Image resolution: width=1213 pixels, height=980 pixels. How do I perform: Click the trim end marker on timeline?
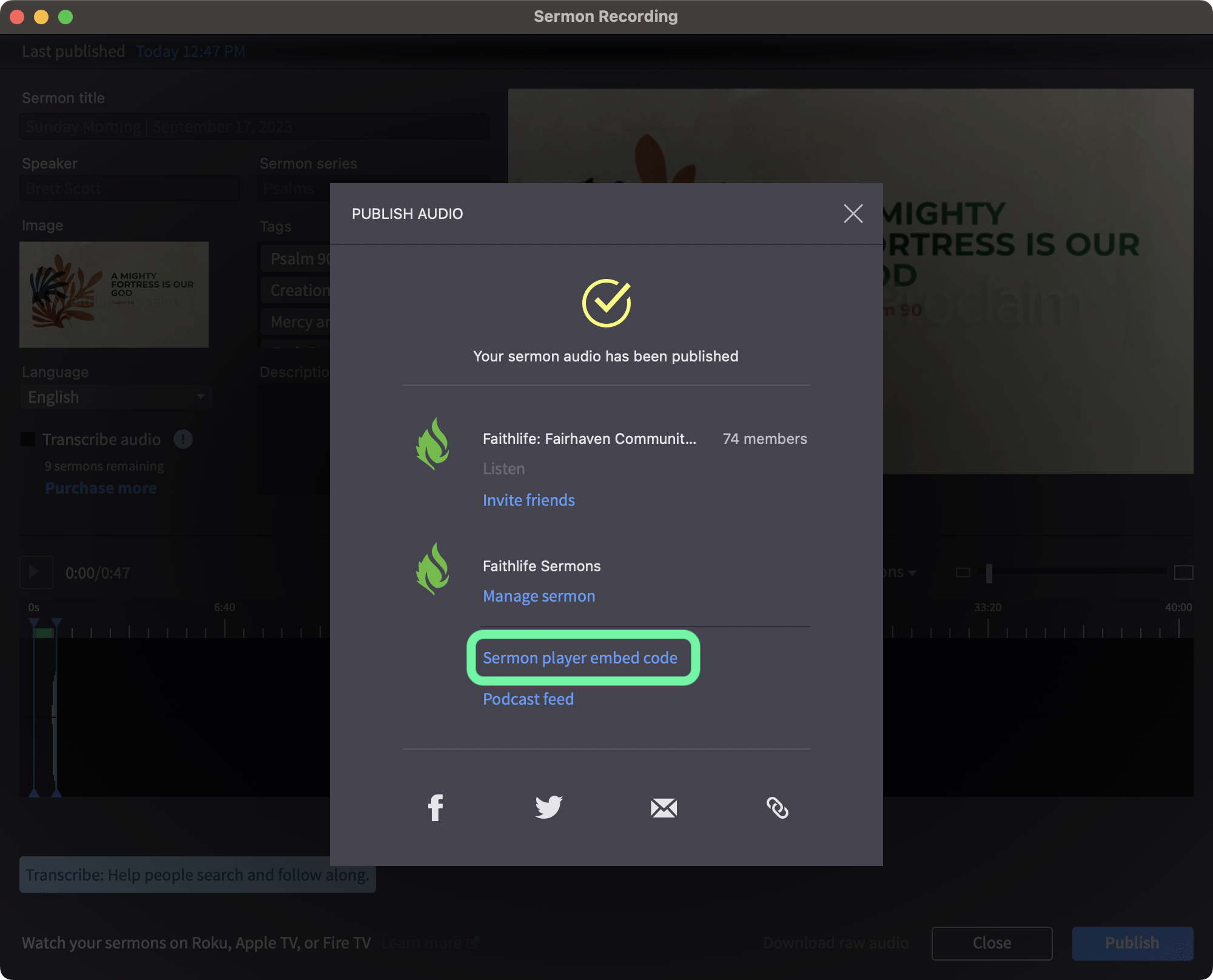tap(56, 622)
